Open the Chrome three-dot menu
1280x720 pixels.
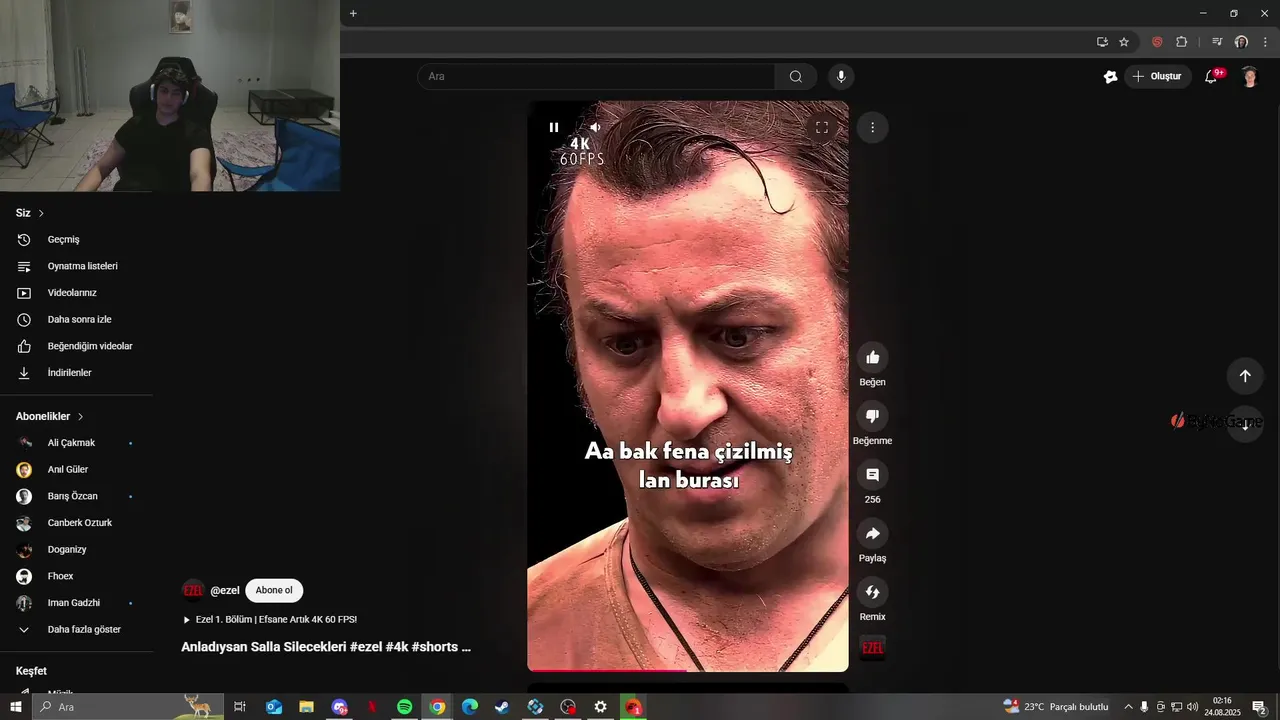click(x=1266, y=42)
